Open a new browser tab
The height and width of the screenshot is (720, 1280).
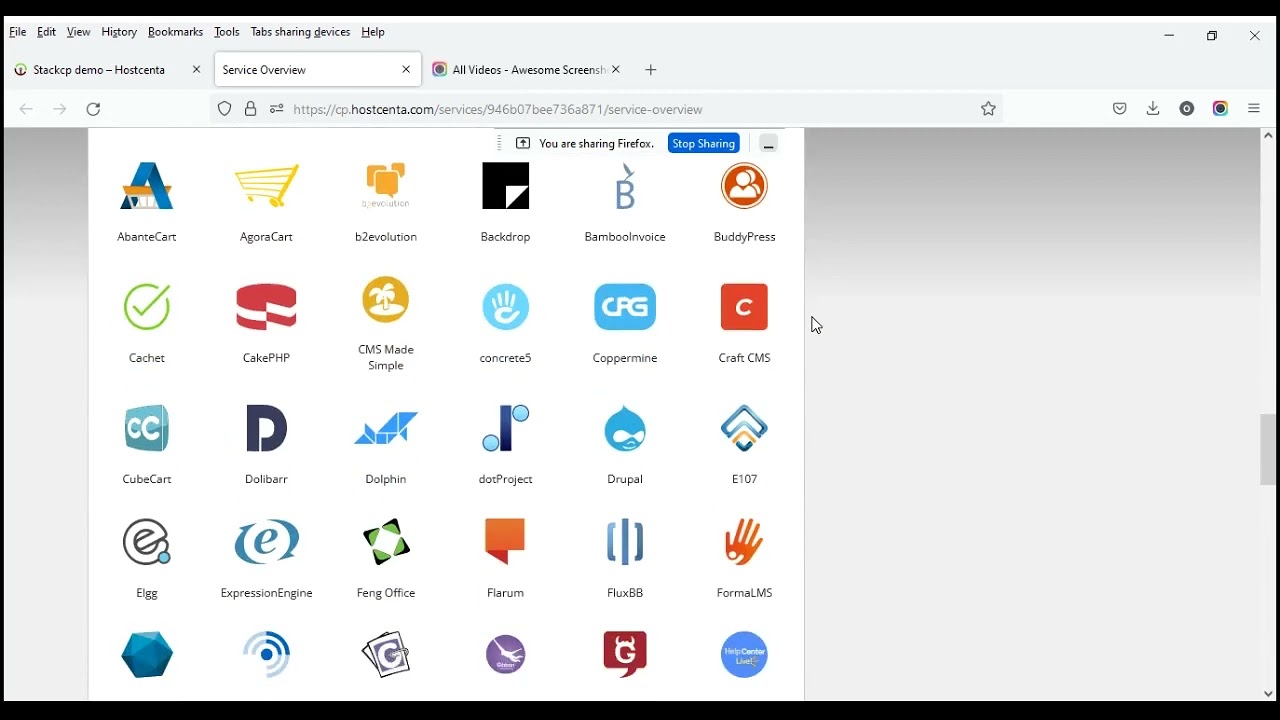[652, 70]
